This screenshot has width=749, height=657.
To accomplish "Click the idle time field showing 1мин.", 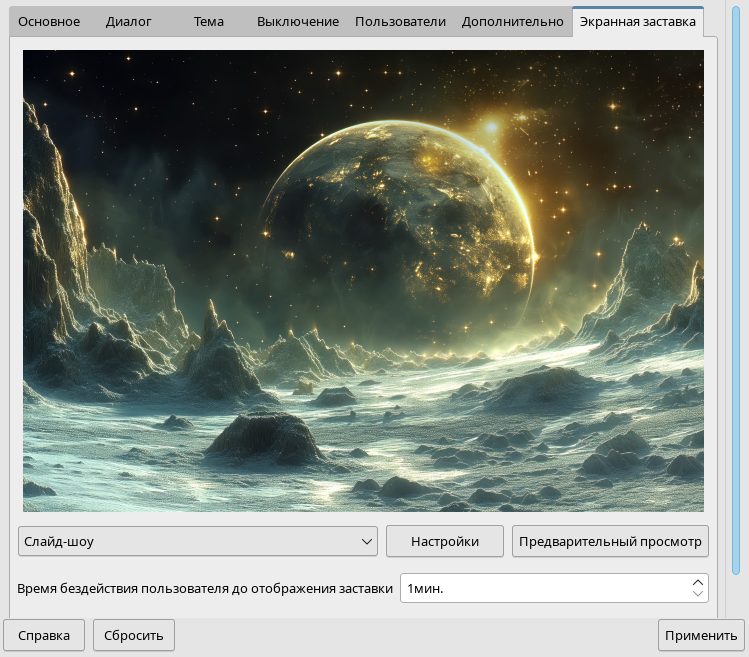I will tap(540, 589).
